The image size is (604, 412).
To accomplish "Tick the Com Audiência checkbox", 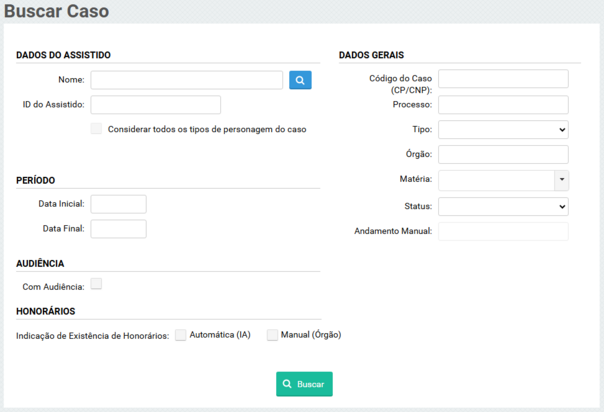I will 96,285.
